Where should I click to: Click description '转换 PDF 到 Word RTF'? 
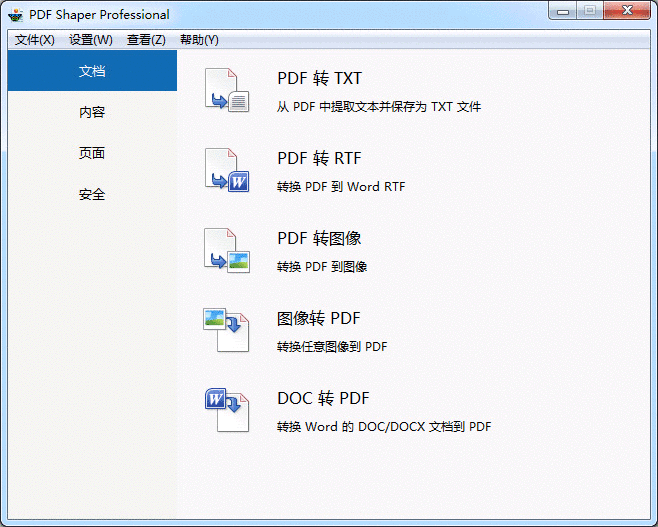[341, 186]
